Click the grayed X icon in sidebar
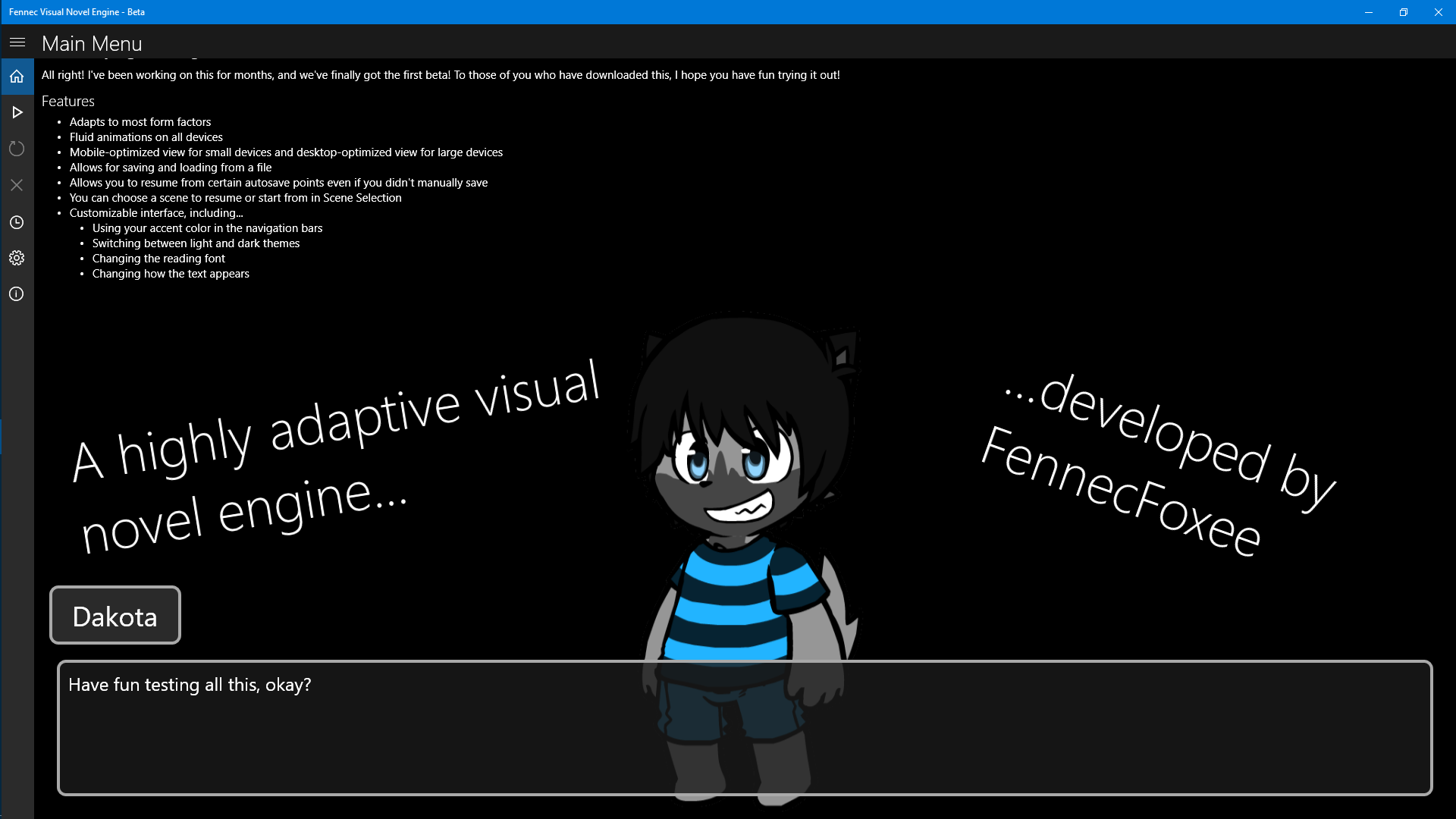1456x819 pixels. (x=17, y=185)
